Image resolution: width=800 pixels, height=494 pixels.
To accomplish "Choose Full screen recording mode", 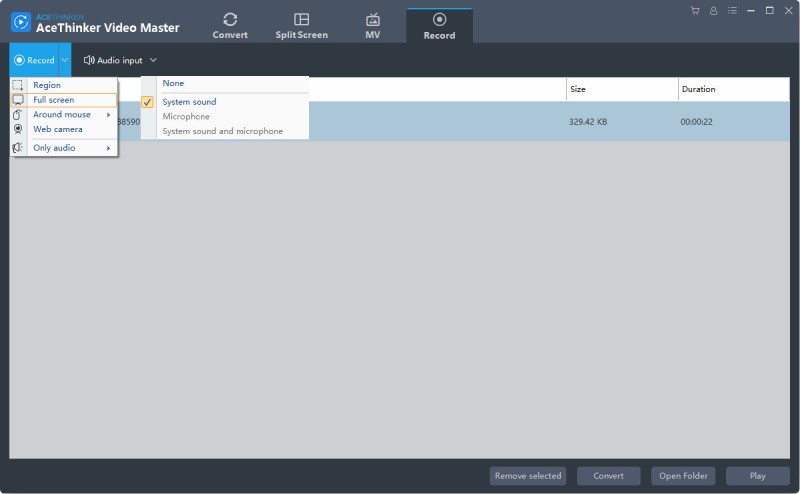I will [x=64, y=100].
